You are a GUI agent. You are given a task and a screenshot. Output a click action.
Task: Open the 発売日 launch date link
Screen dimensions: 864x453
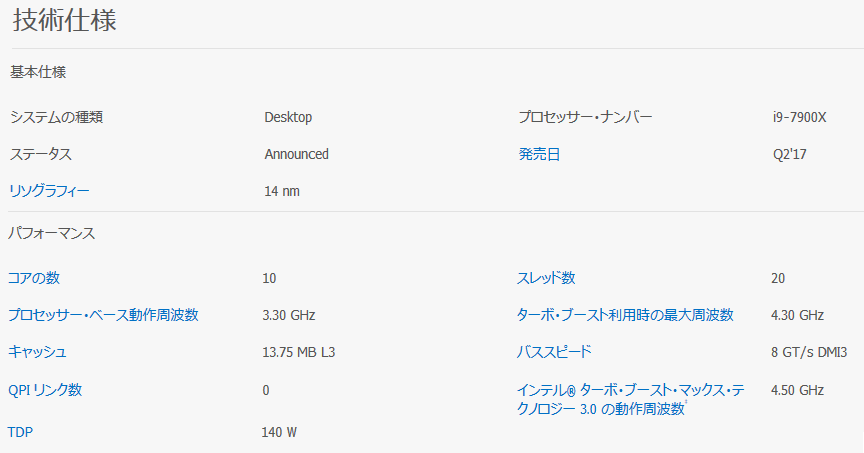pos(539,154)
